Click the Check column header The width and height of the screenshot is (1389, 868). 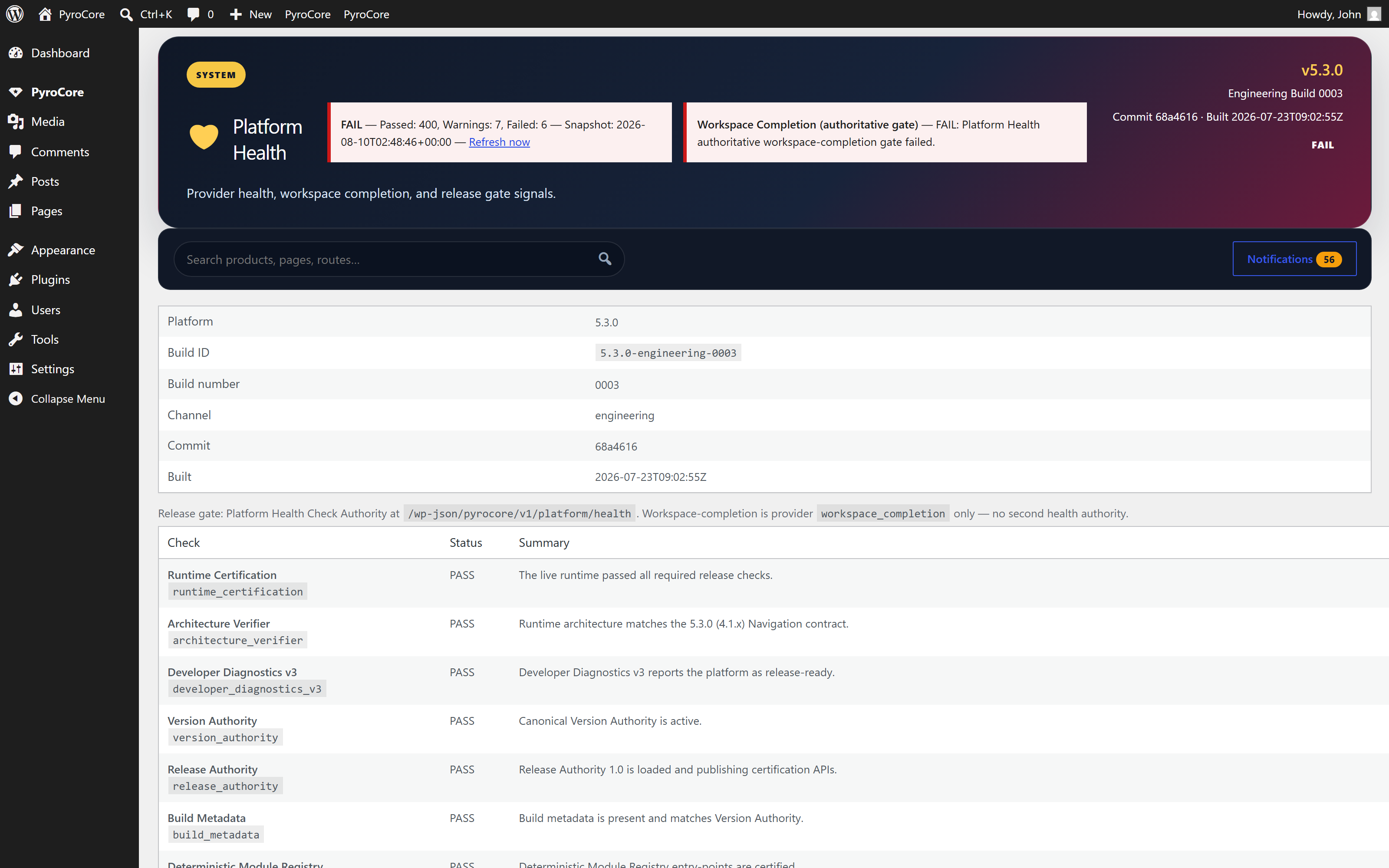click(184, 543)
